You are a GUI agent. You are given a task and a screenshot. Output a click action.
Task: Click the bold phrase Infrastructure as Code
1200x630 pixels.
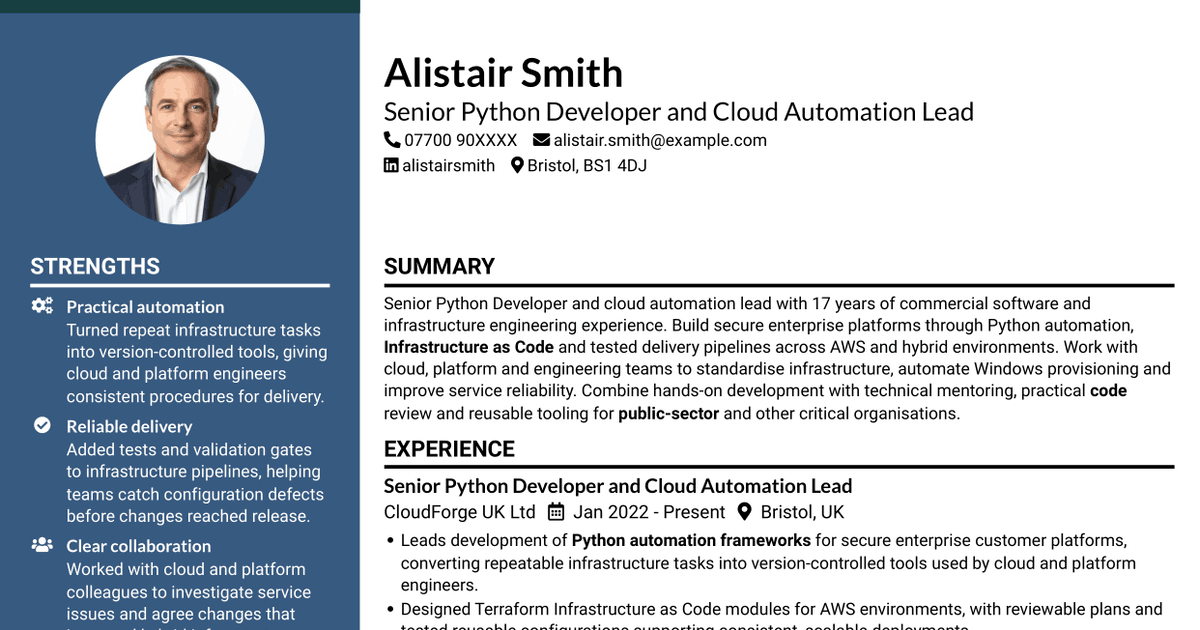click(469, 347)
